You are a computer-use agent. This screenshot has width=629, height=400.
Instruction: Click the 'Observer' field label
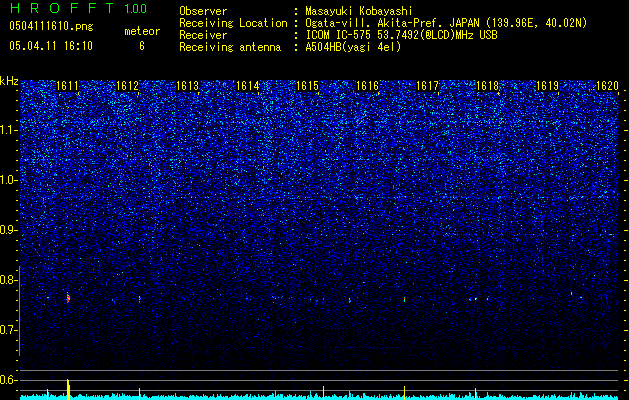203,11
